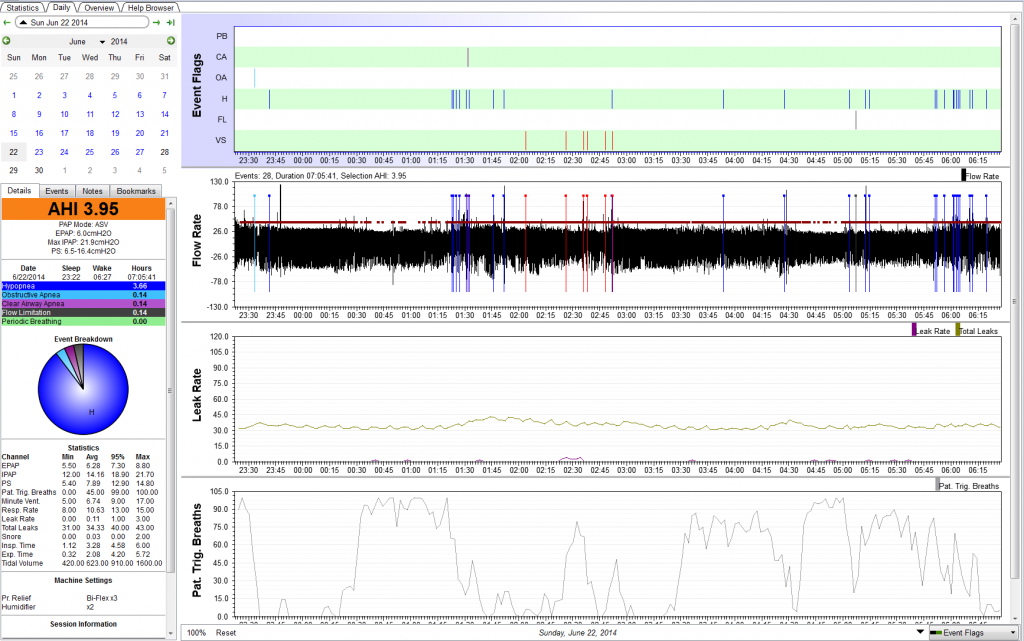Toggle the Total Leaks legend swatch
This screenshot has width=1024, height=641.
click(x=958, y=330)
